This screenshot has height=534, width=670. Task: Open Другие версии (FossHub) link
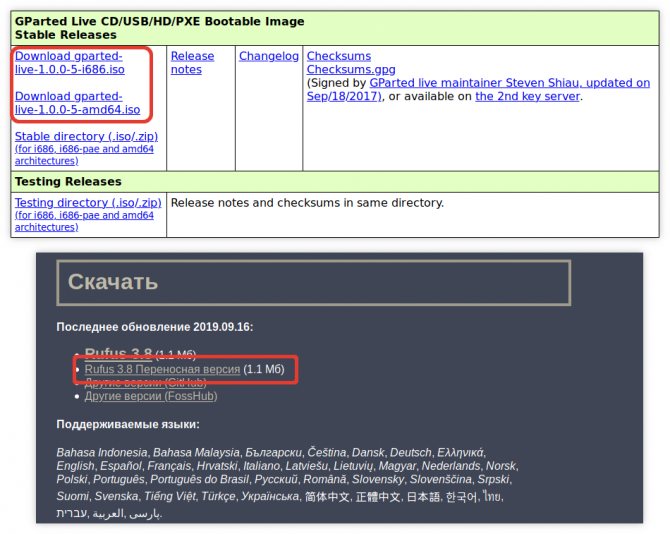(x=151, y=396)
